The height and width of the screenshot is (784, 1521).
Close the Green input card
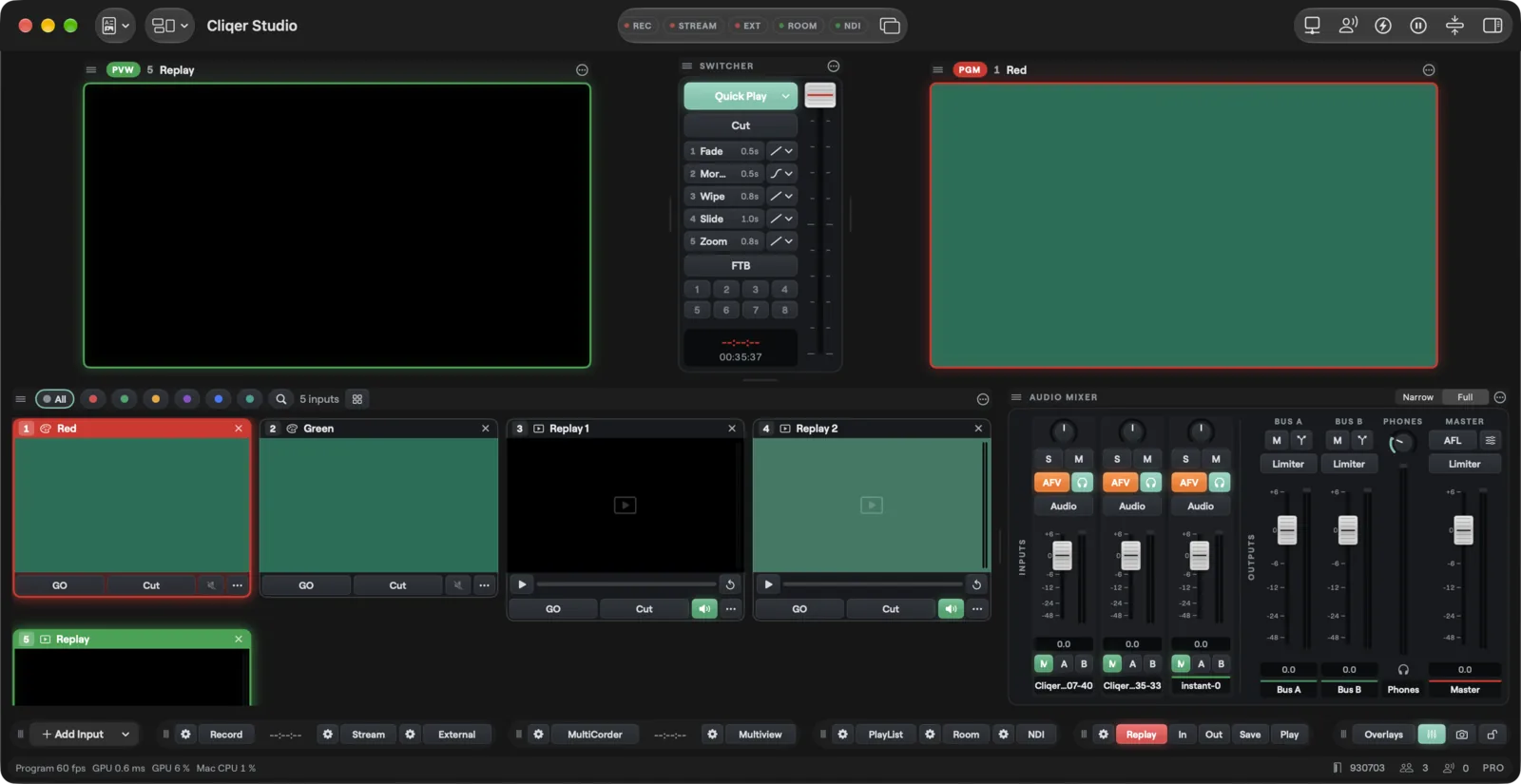coord(486,429)
